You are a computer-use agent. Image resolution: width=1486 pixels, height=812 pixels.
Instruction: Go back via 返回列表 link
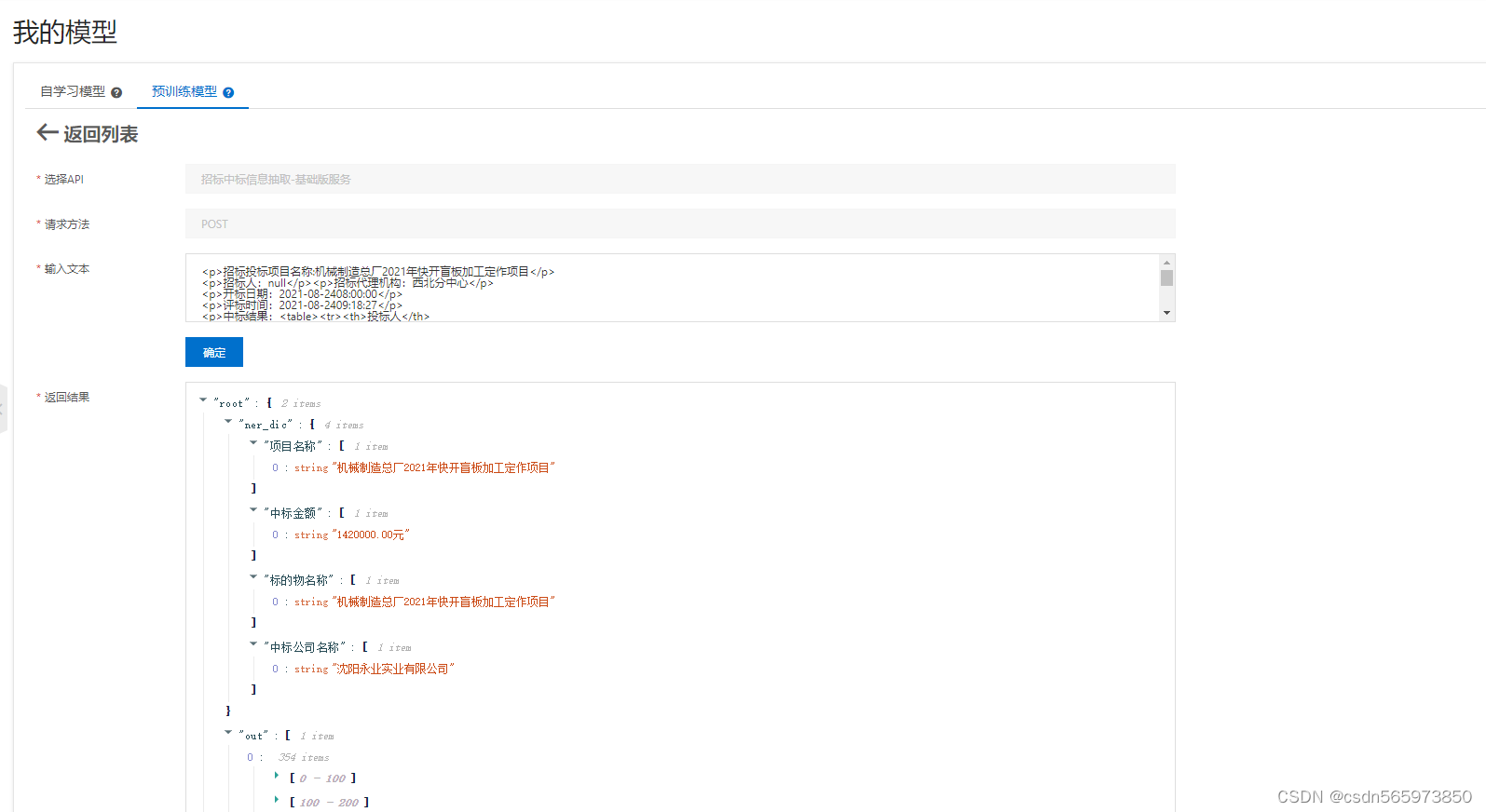coord(101,134)
